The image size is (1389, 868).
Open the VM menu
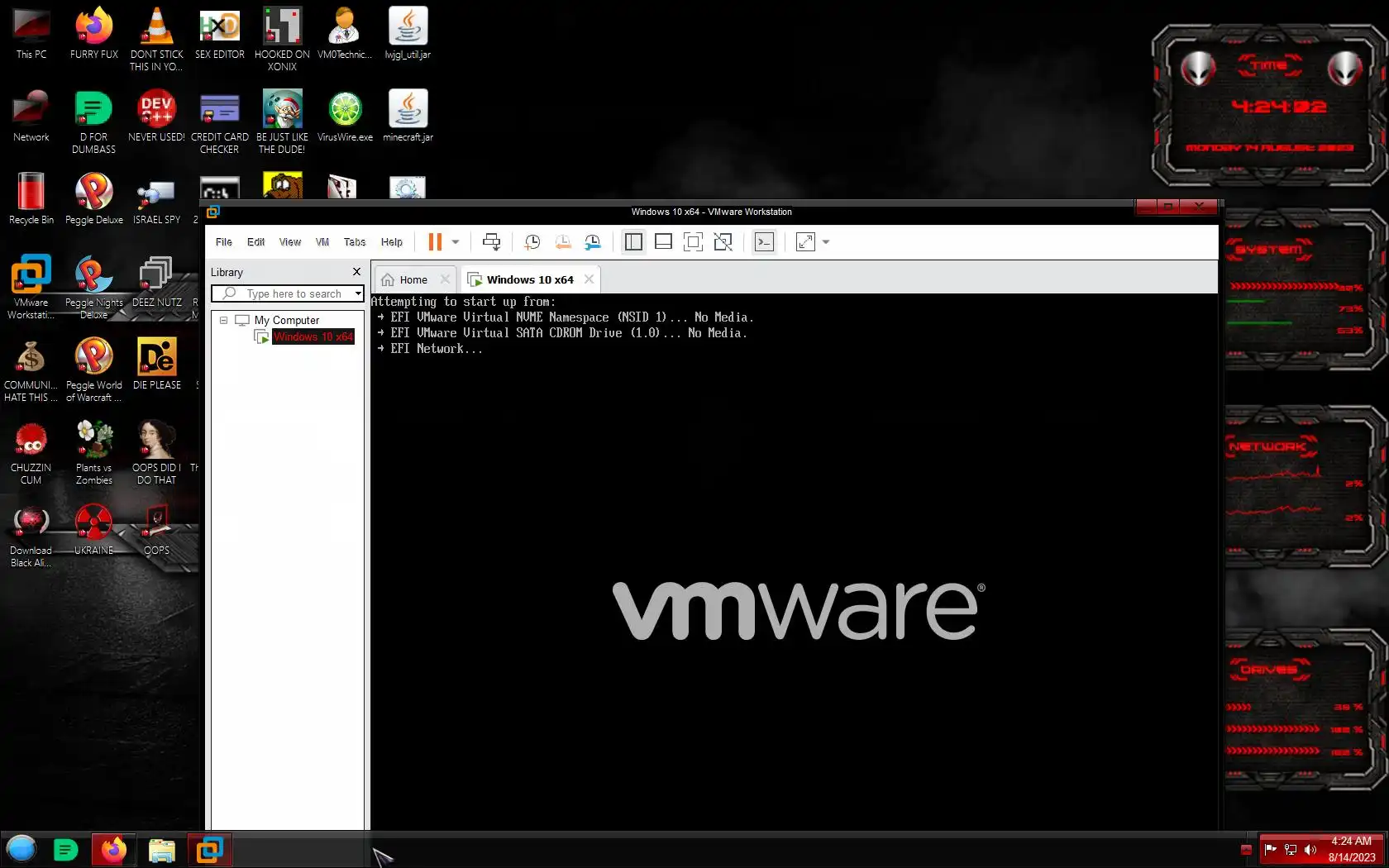[322, 242]
